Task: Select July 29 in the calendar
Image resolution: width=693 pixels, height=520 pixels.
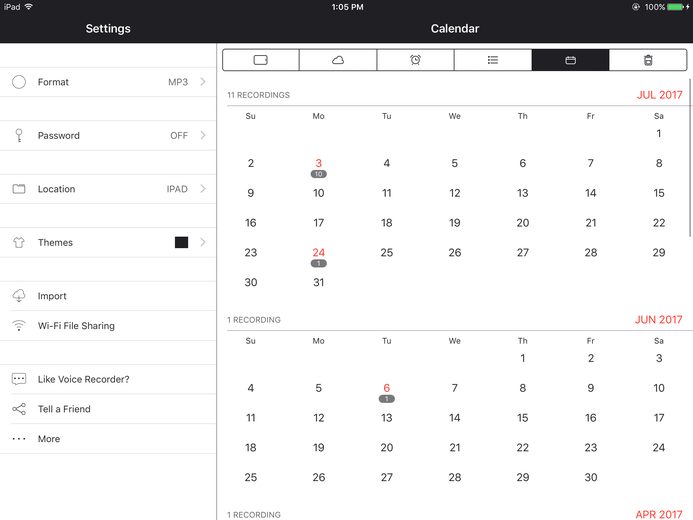Action: coord(659,253)
